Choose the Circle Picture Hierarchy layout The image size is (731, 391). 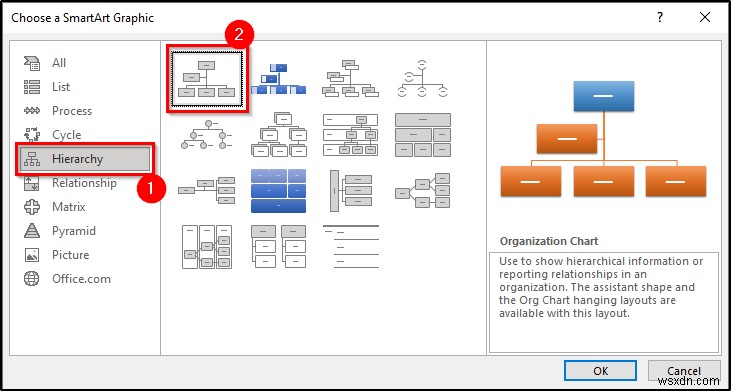click(206, 134)
